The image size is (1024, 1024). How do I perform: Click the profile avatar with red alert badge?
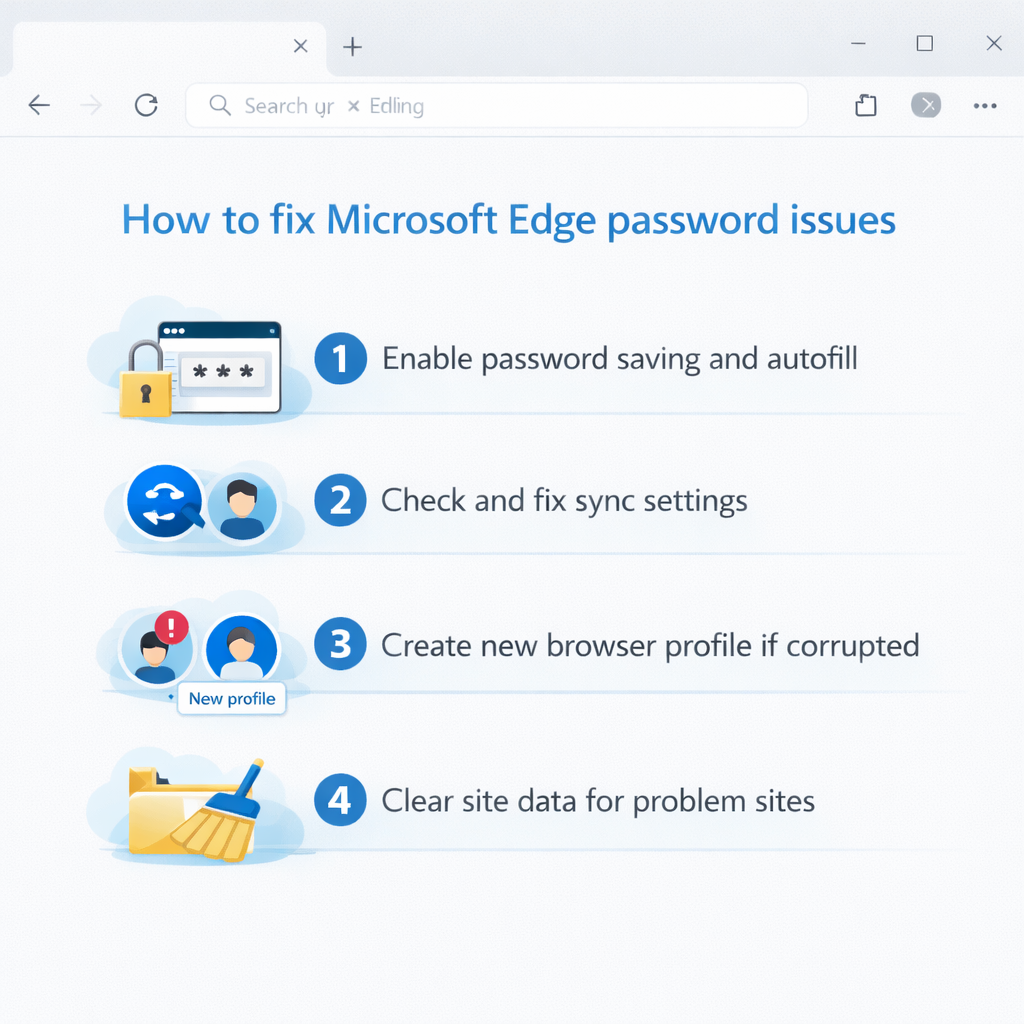pyautogui.click(x=155, y=648)
